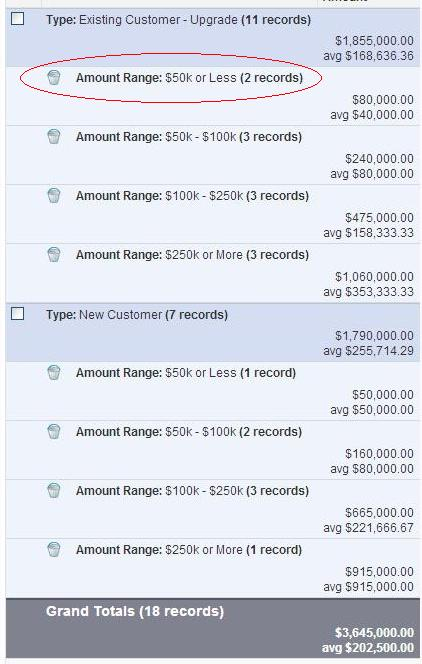Click Grand Totals (18 records) label

(x=135, y=611)
